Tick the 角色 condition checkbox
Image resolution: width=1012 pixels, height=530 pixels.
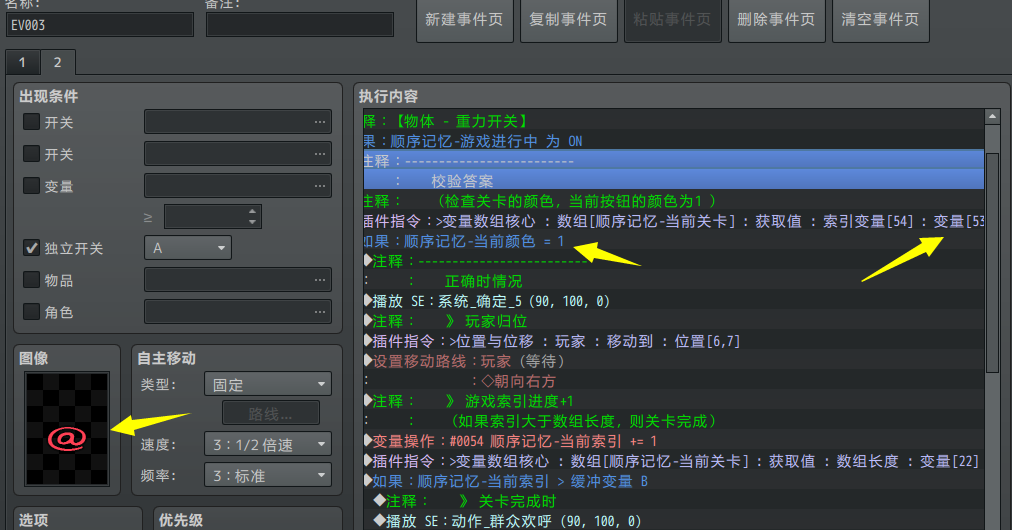[x=32, y=312]
